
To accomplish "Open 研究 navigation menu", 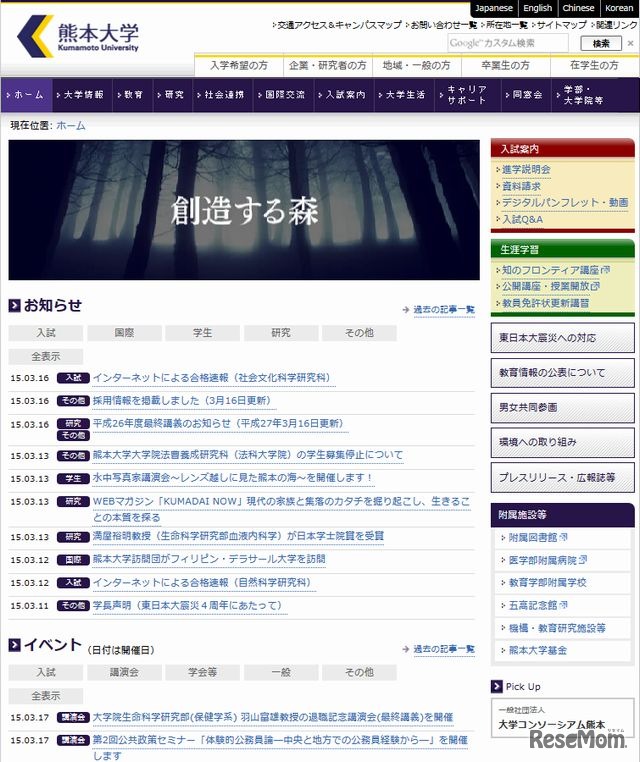I will pyautogui.click(x=173, y=95).
